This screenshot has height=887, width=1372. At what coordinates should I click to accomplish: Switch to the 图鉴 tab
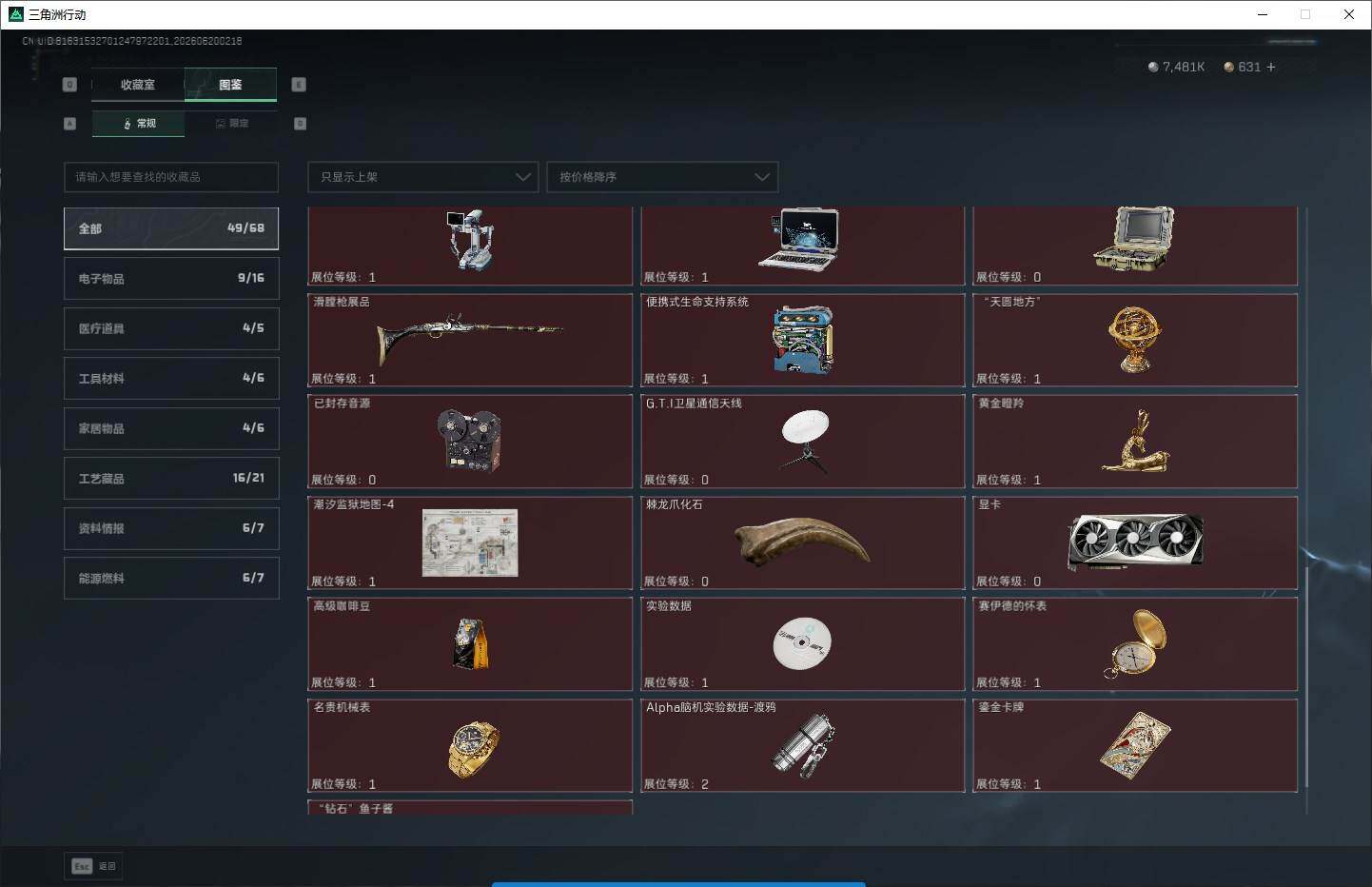tap(230, 85)
